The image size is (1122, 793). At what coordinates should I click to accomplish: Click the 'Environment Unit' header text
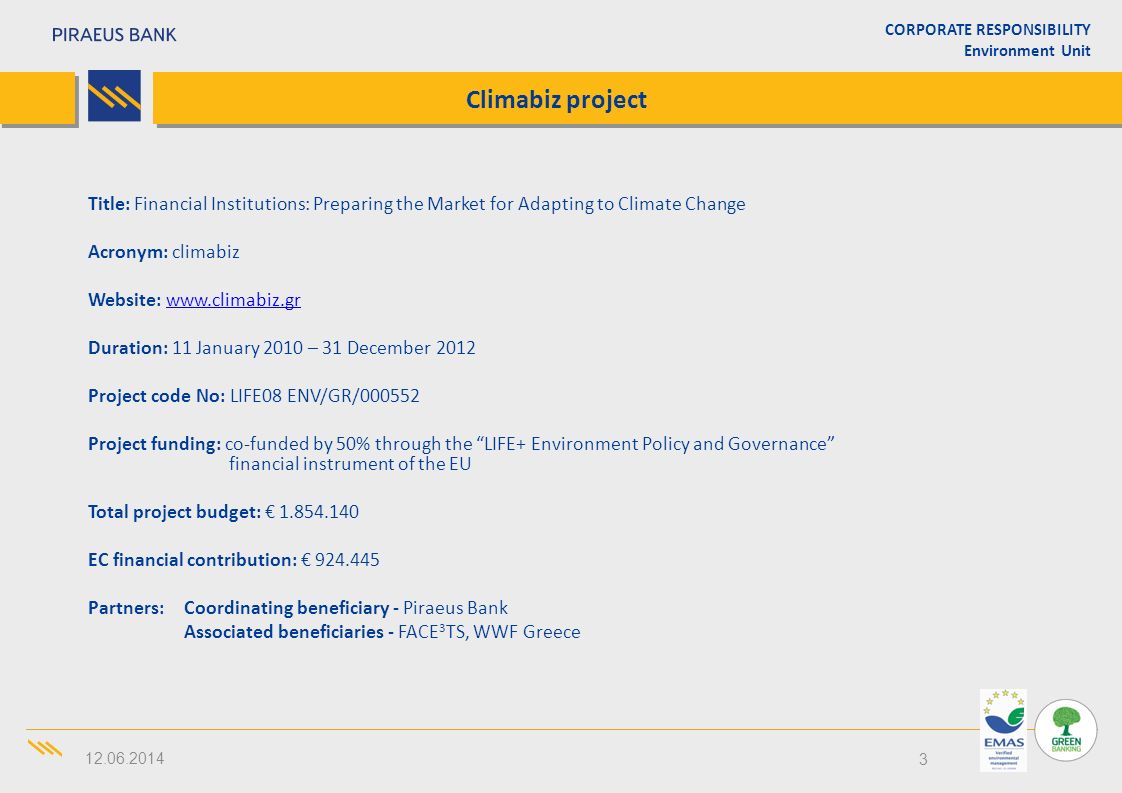(1027, 51)
